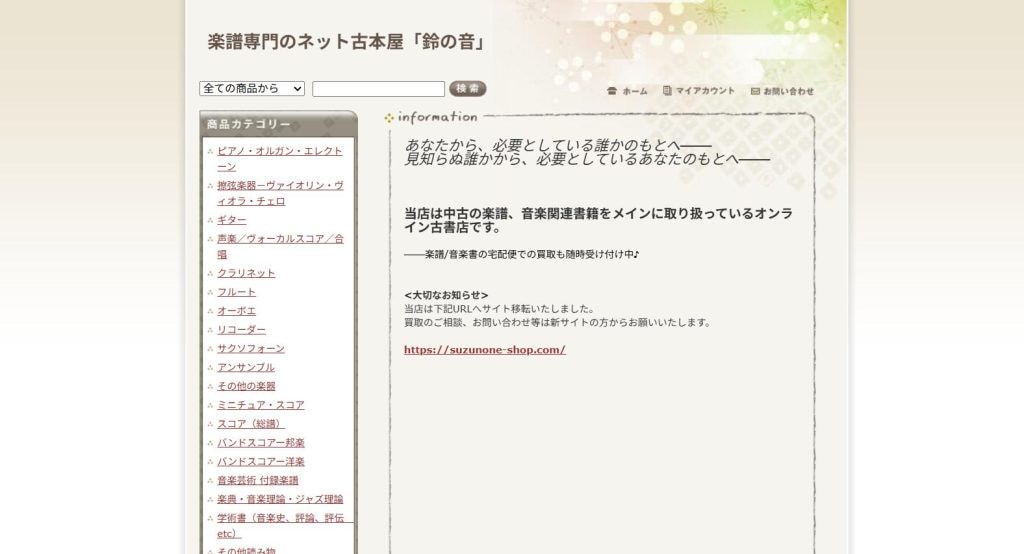Open the アンサンブル category
The width and height of the screenshot is (1024, 554).
(246, 368)
